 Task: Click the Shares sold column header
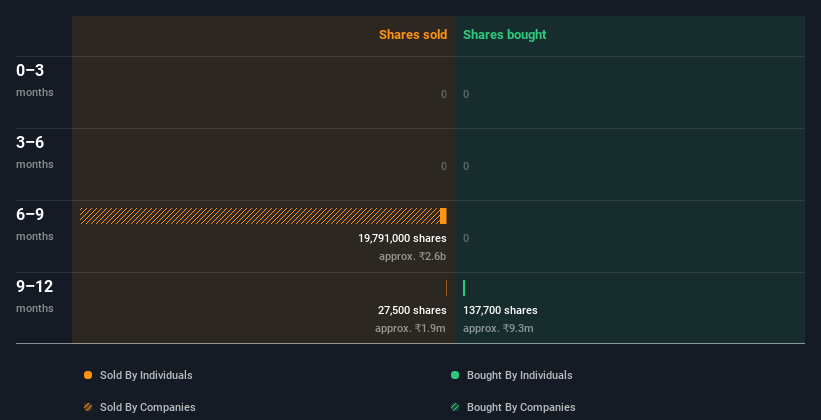click(x=413, y=35)
